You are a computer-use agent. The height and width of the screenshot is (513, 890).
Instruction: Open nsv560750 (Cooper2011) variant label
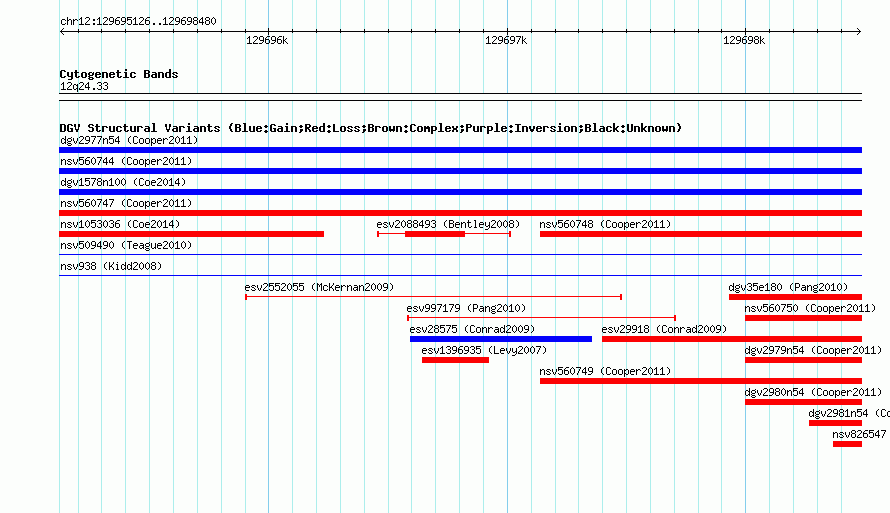tap(811, 308)
